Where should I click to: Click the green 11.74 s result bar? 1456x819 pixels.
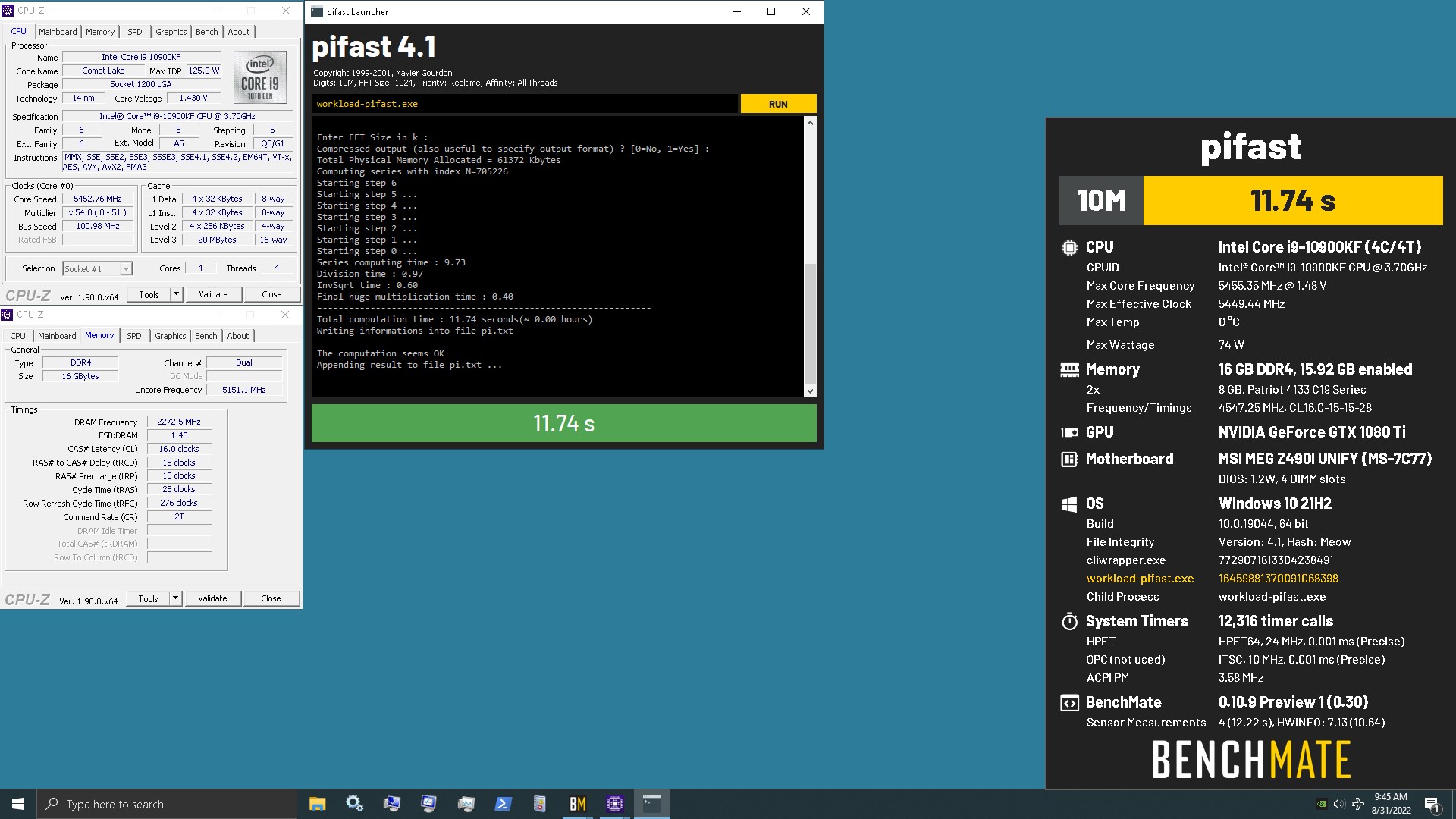click(x=563, y=423)
